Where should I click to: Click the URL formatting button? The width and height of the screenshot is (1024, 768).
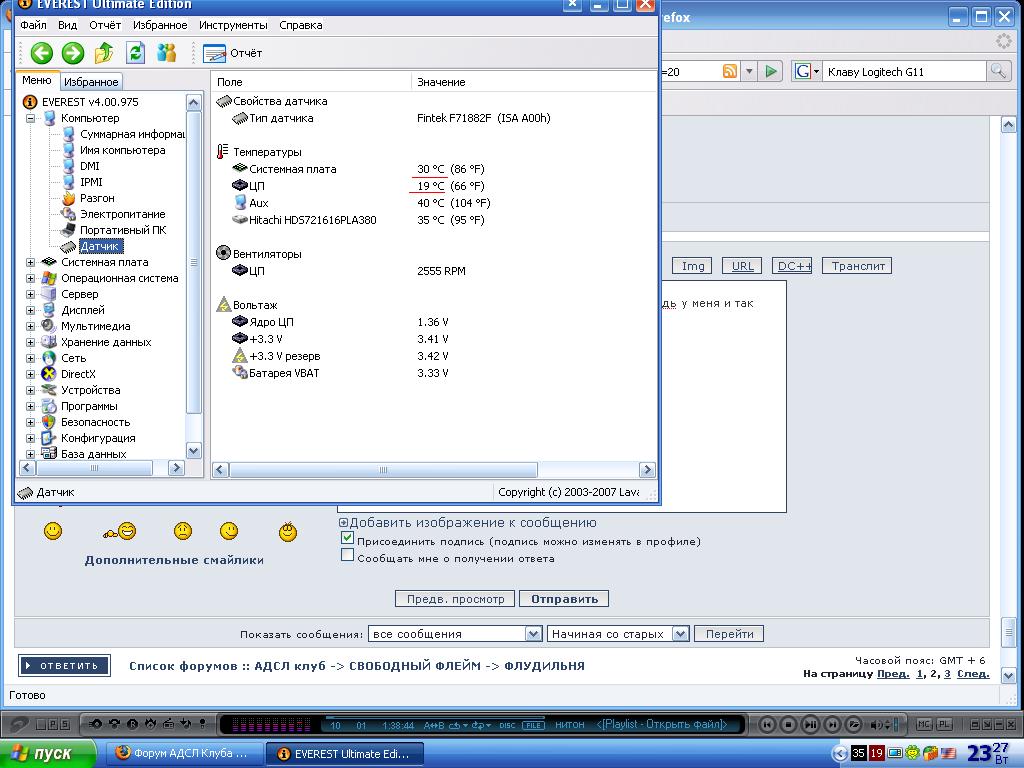pos(743,266)
